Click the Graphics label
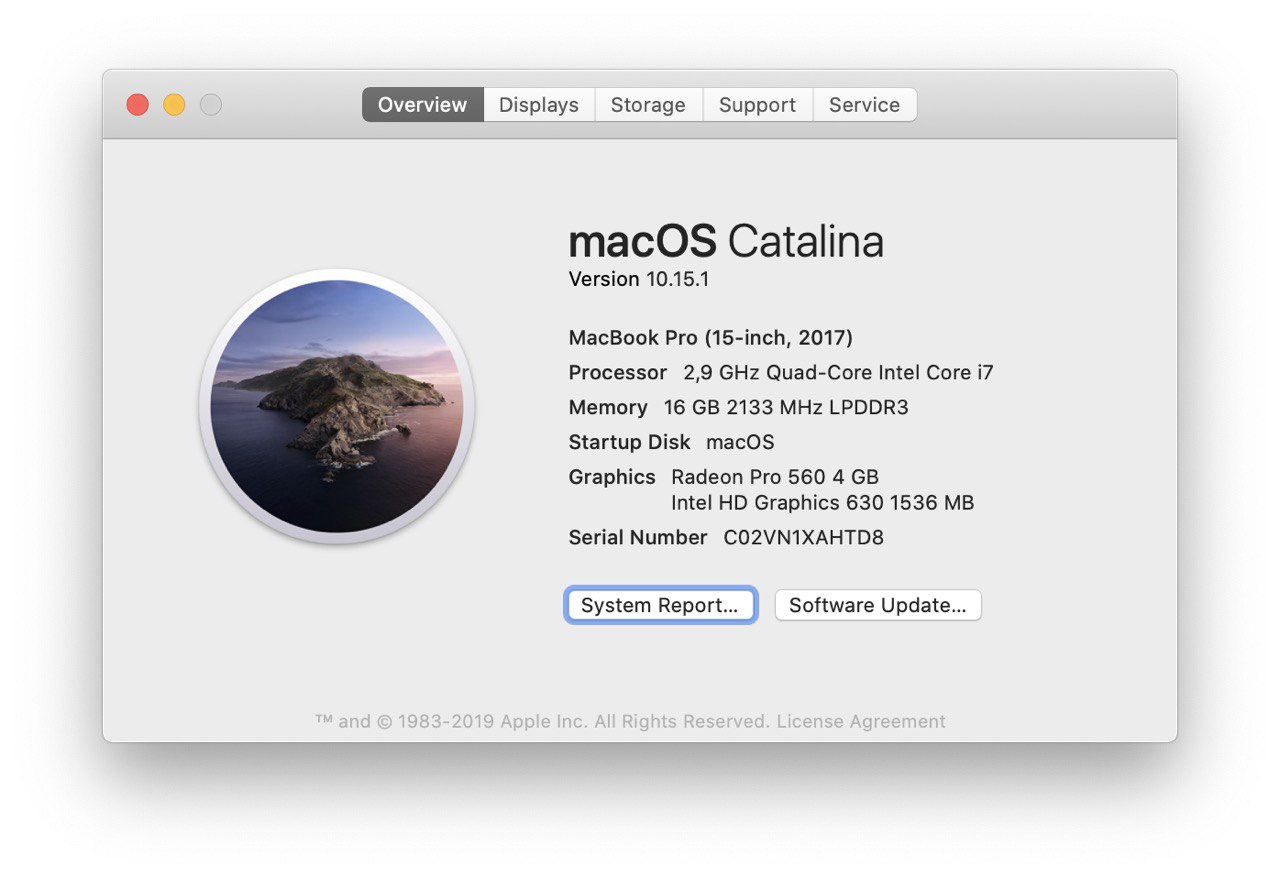Screen dimensions: 1280x878 pos(612,477)
